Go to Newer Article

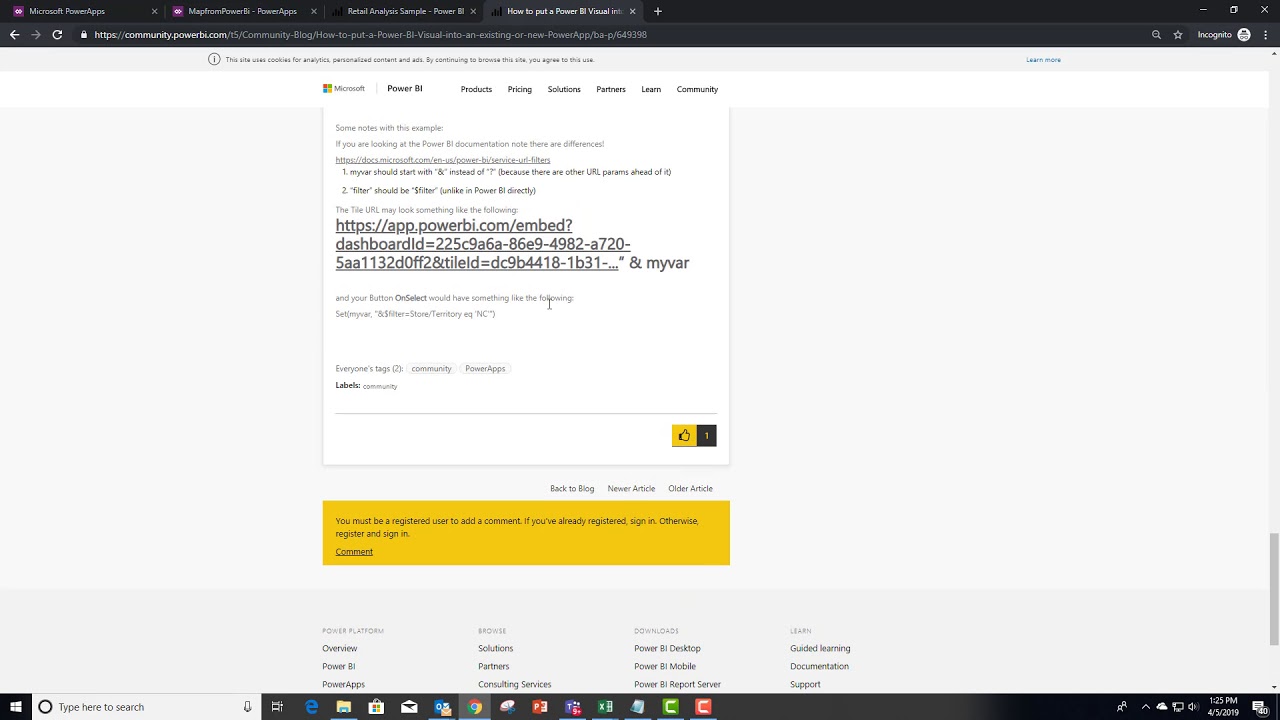tap(631, 488)
